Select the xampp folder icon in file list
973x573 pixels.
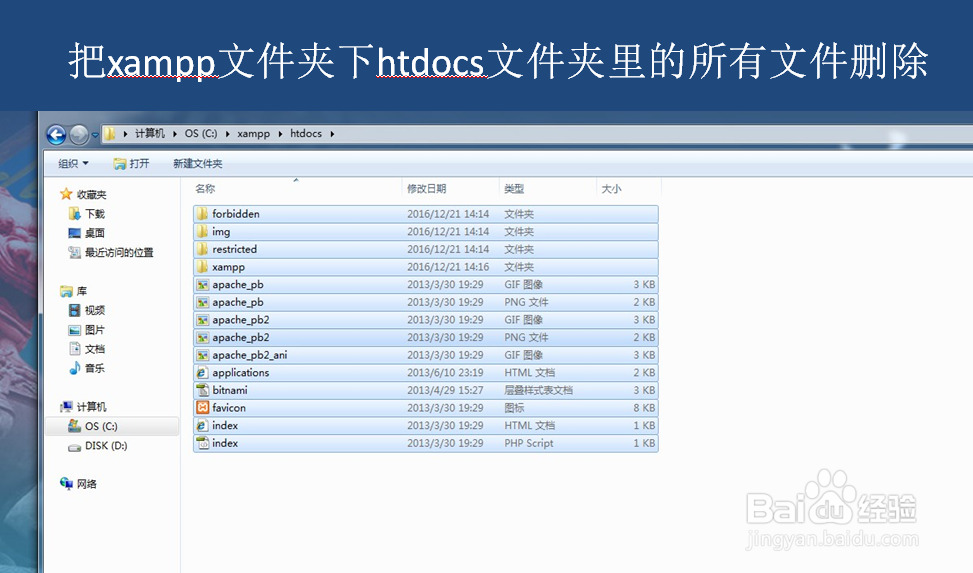202,267
